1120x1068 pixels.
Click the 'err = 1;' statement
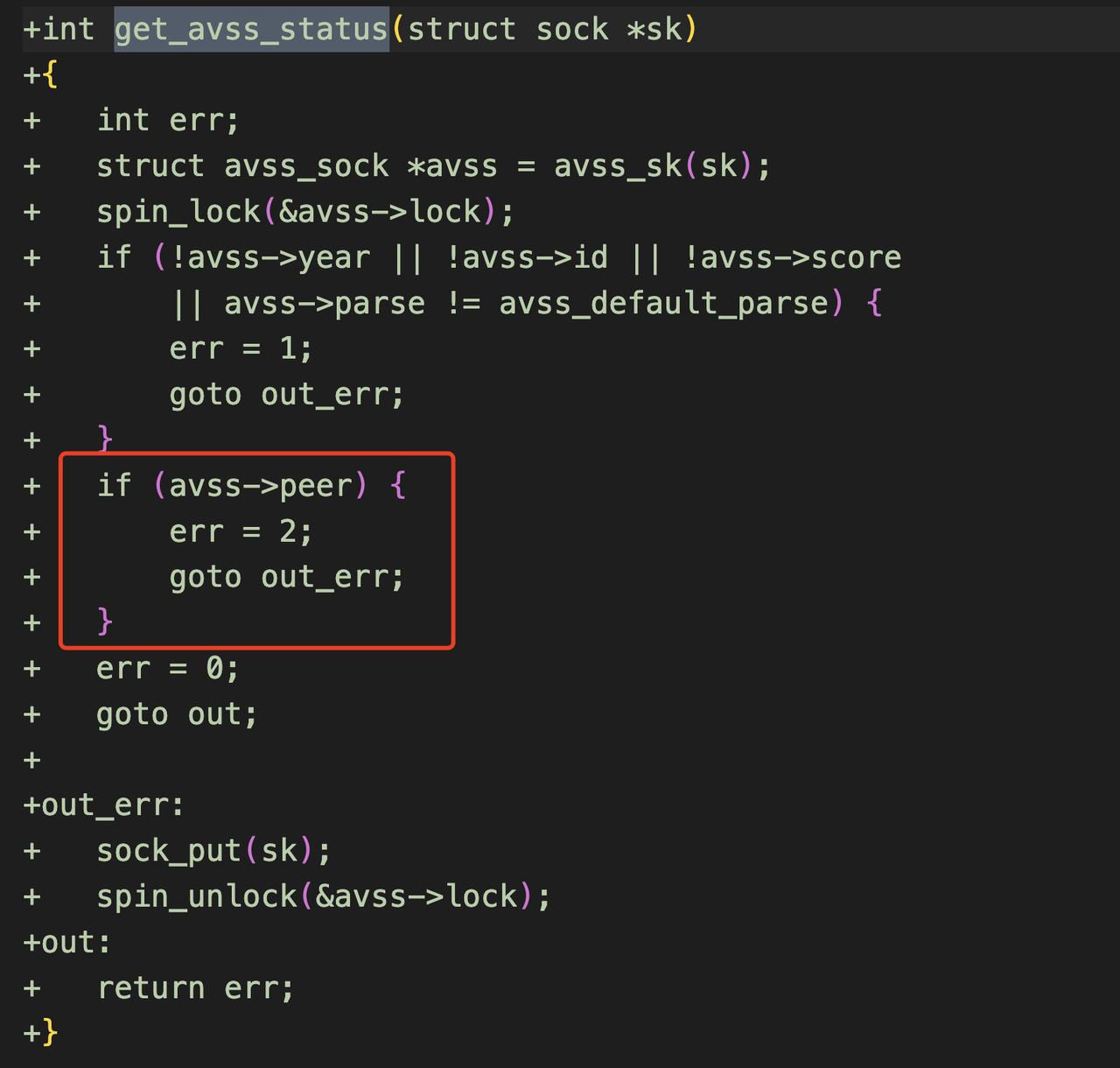point(241,348)
